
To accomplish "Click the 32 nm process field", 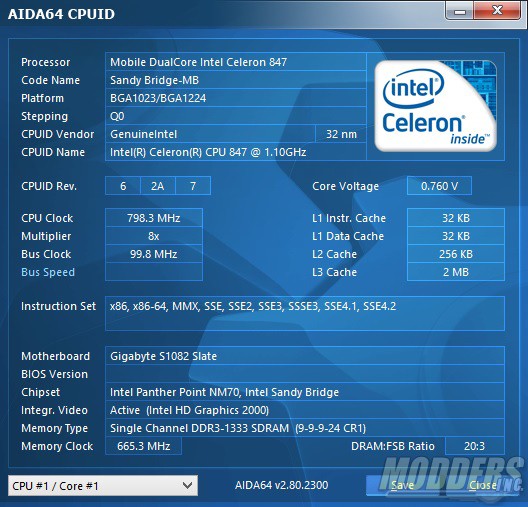I will click(341, 134).
